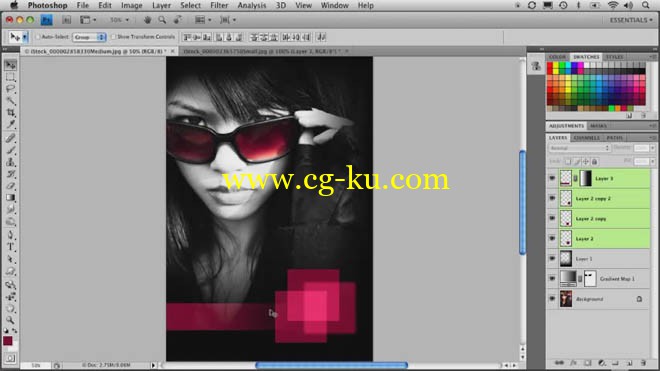The width and height of the screenshot is (660, 371).
Task: Click the canvas vertical scrollbar thumb
Action: point(522,202)
